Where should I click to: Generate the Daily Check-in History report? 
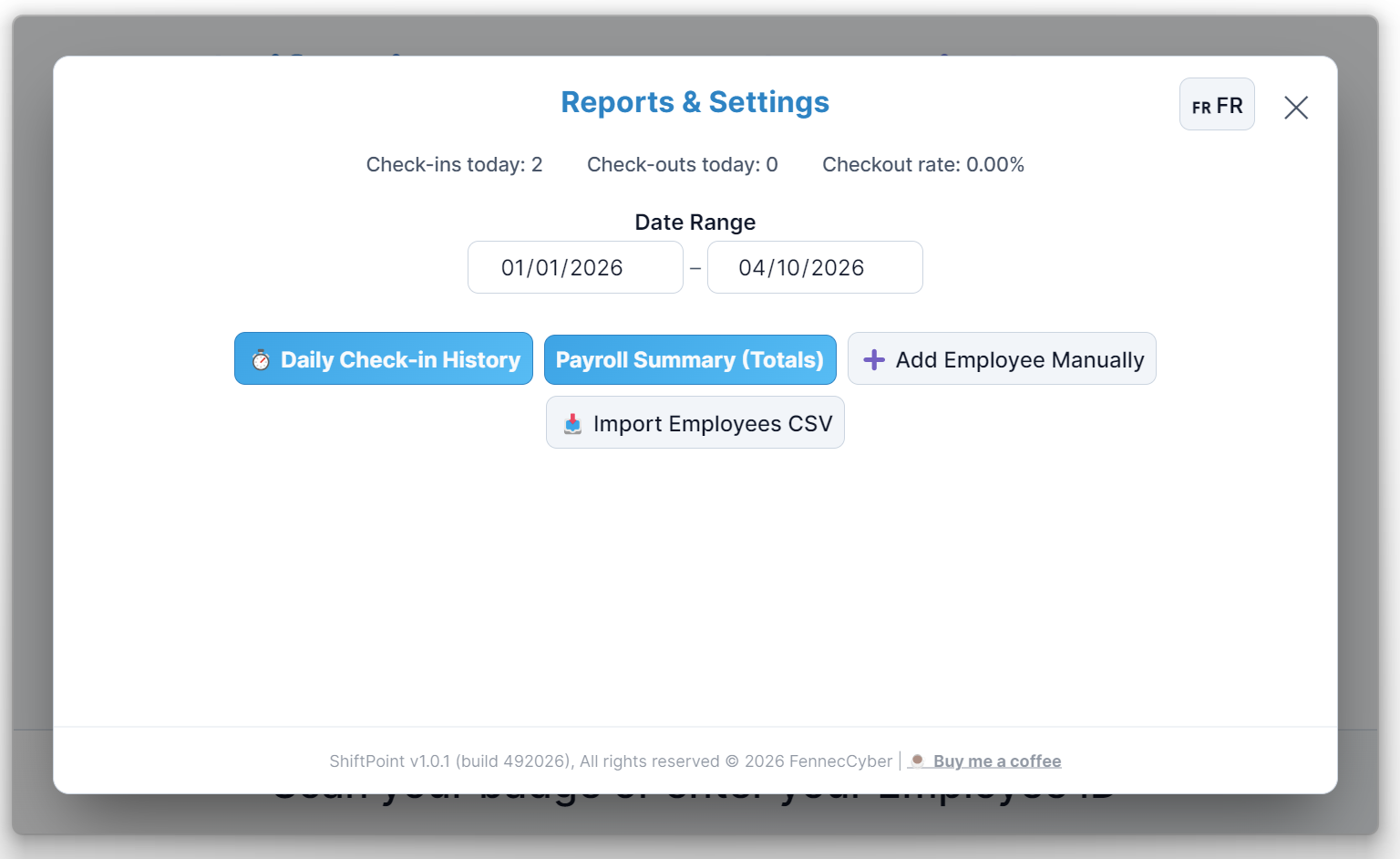click(x=383, y=359)
